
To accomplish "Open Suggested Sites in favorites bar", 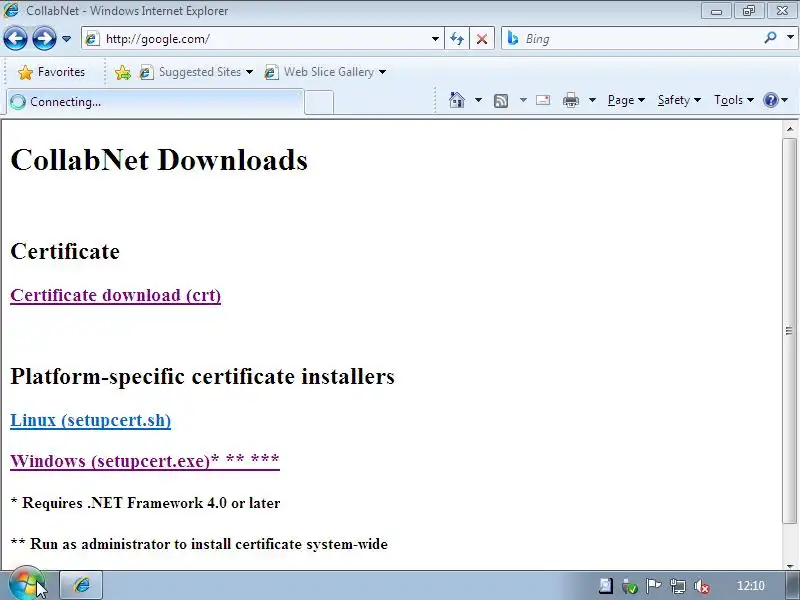I will [x=196, y=72].
